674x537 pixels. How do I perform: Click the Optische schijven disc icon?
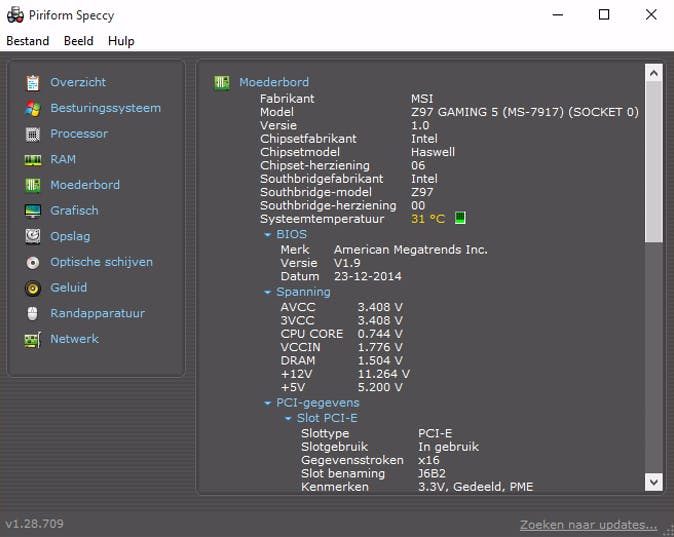click(x=33, y=262)
